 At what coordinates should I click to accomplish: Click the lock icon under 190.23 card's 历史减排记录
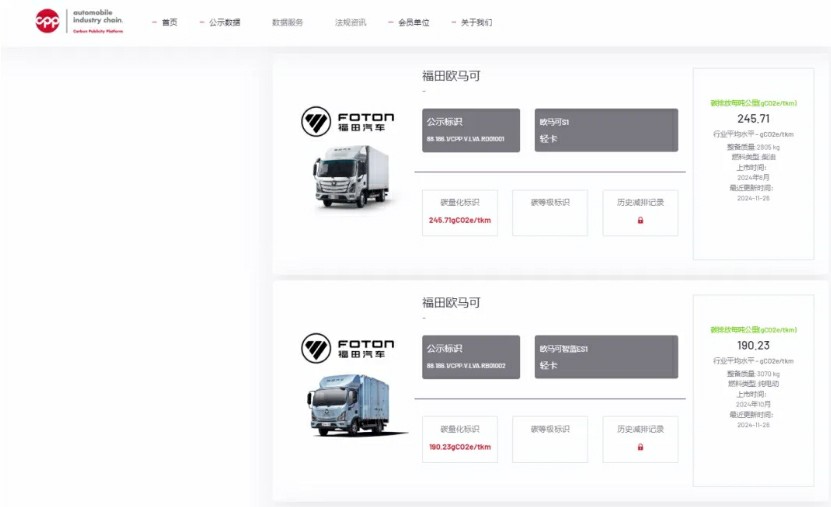[640, 447]
